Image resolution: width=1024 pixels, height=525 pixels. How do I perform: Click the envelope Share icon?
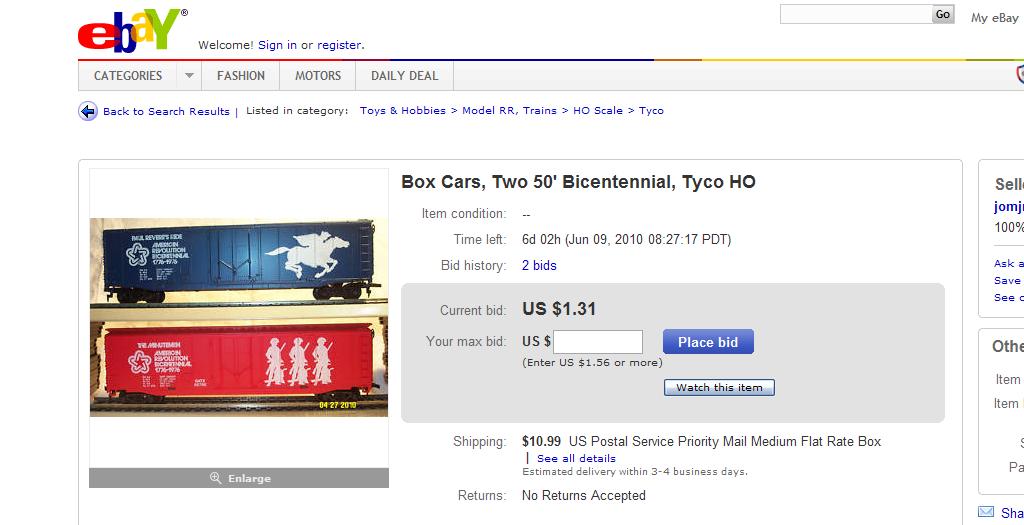pos(986,512)
